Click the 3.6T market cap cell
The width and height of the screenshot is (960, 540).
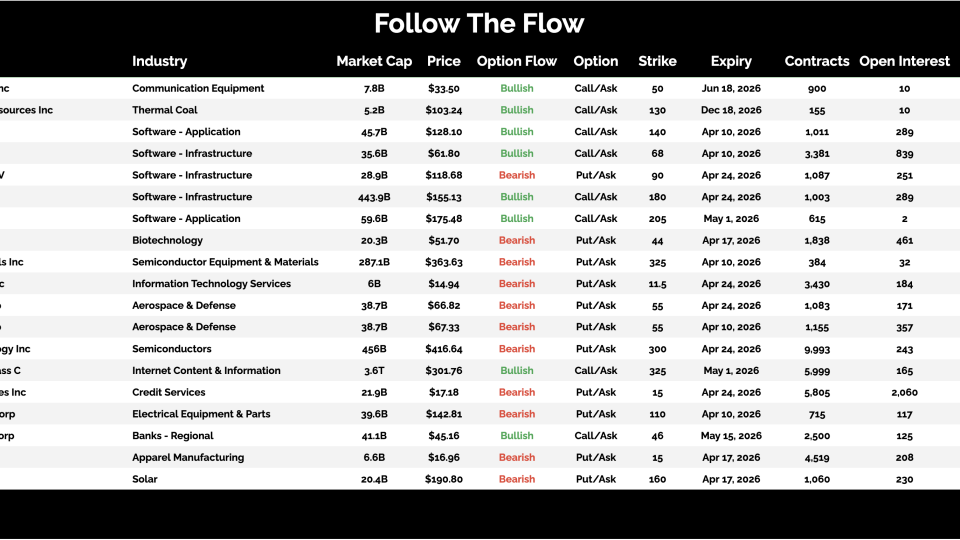[374, 371]
